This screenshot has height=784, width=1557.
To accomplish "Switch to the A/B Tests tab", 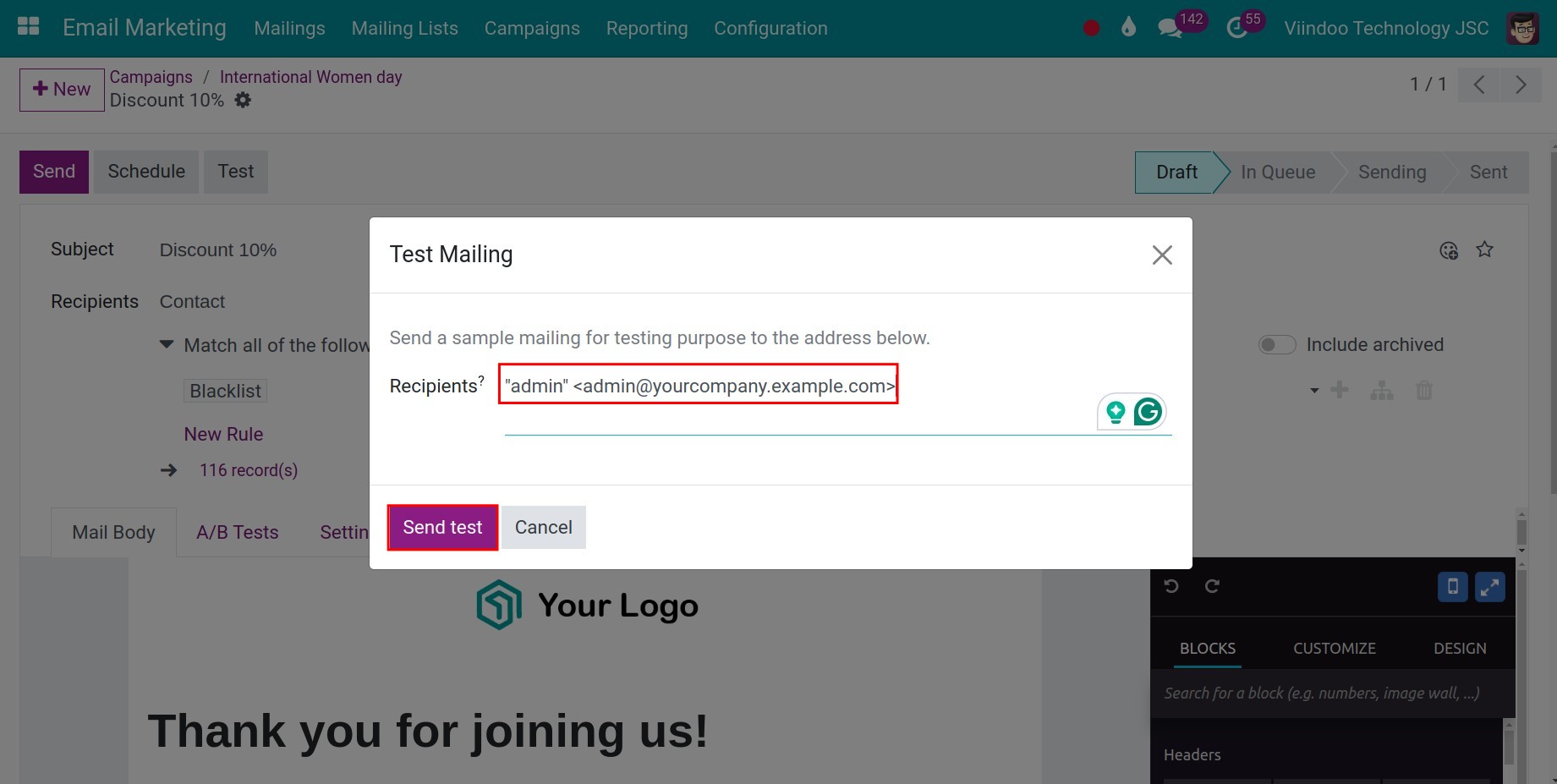I will pos(238,532).
